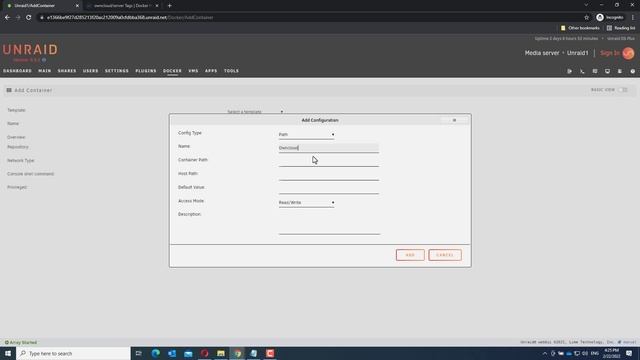Open the Tools menu
640x360 pixels.
coord(231,71)
